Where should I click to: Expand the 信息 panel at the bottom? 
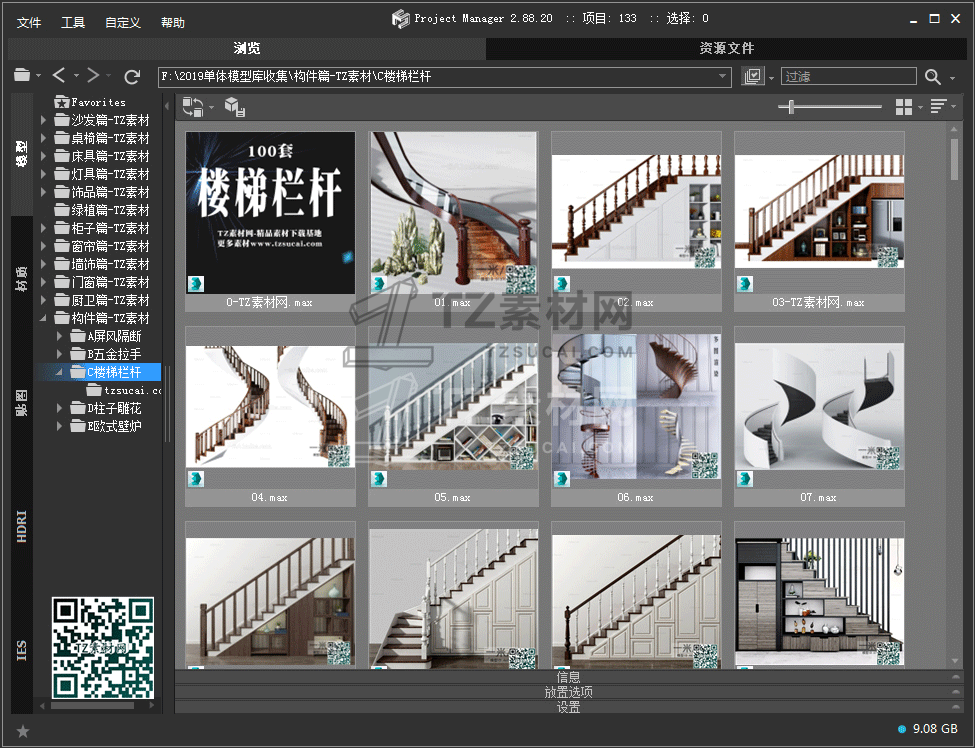(567, 677)
